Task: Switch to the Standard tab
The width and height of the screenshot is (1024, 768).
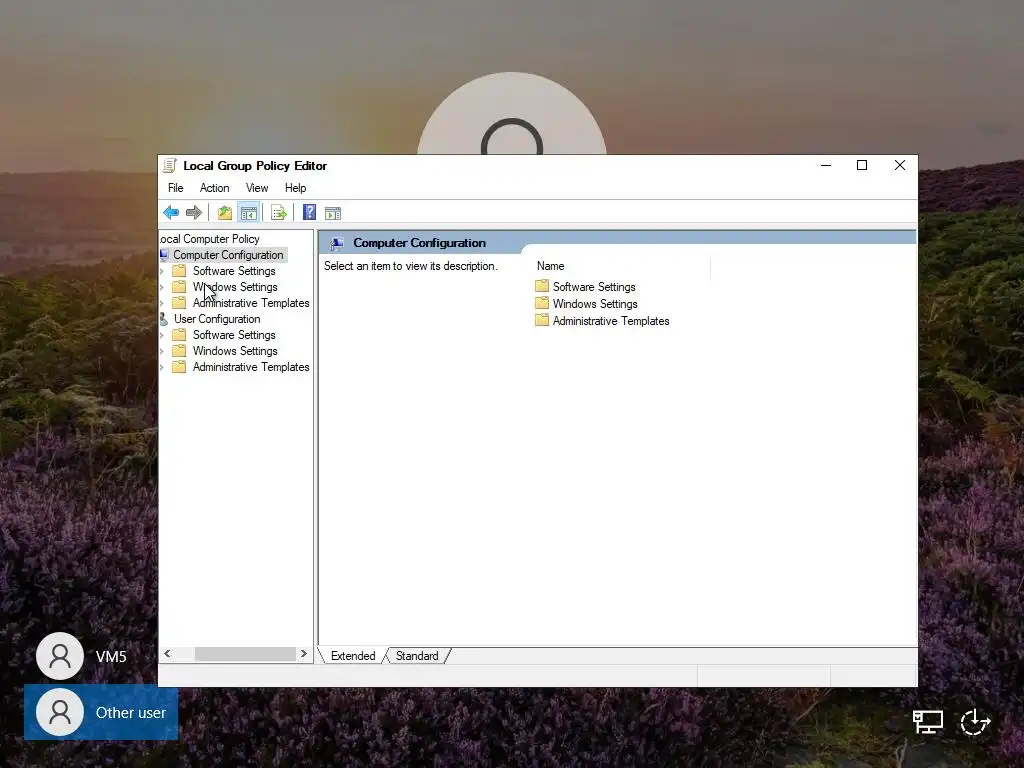Action: (417, 656)
